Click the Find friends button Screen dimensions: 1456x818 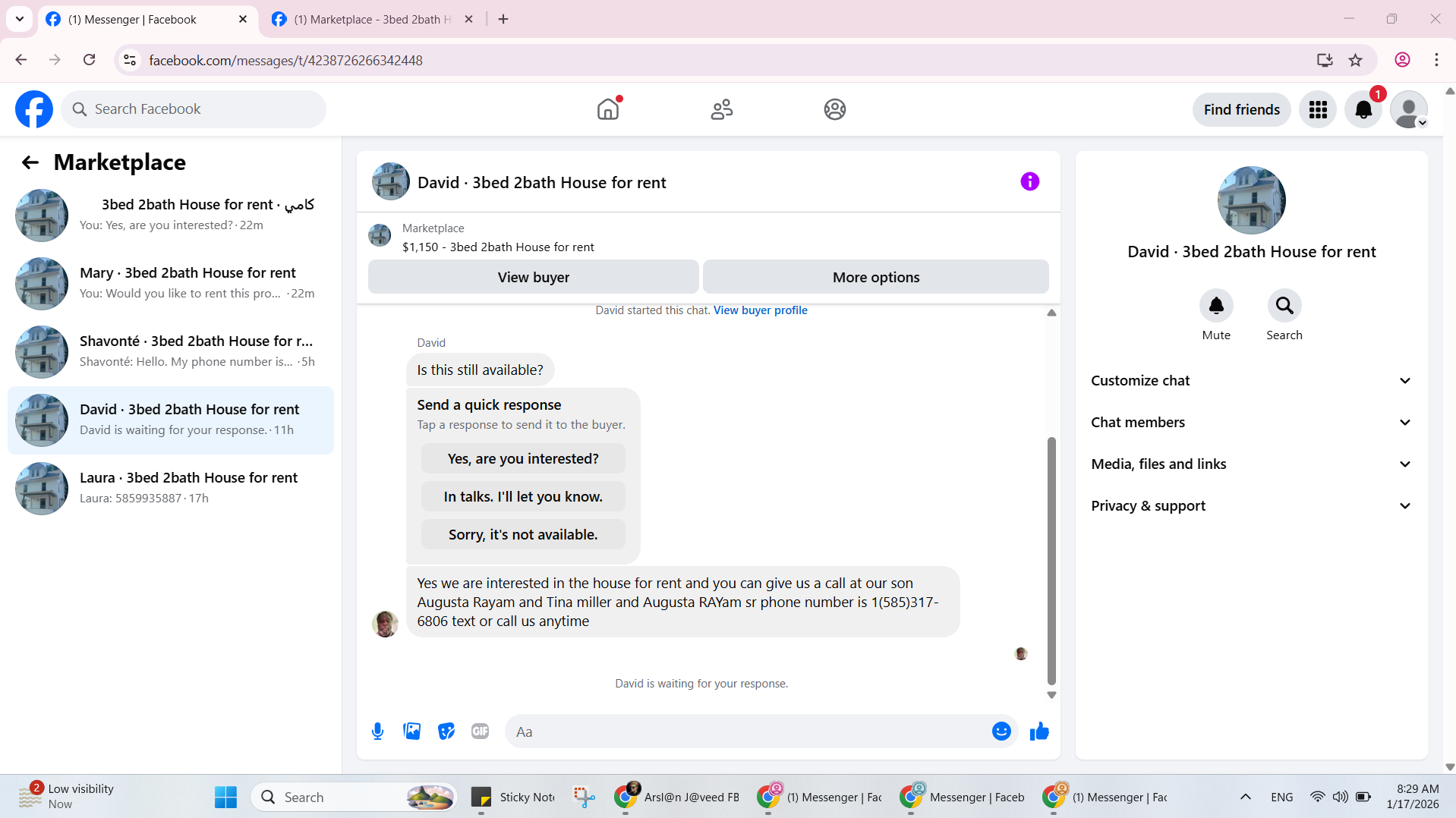(x=1241, y=109)
